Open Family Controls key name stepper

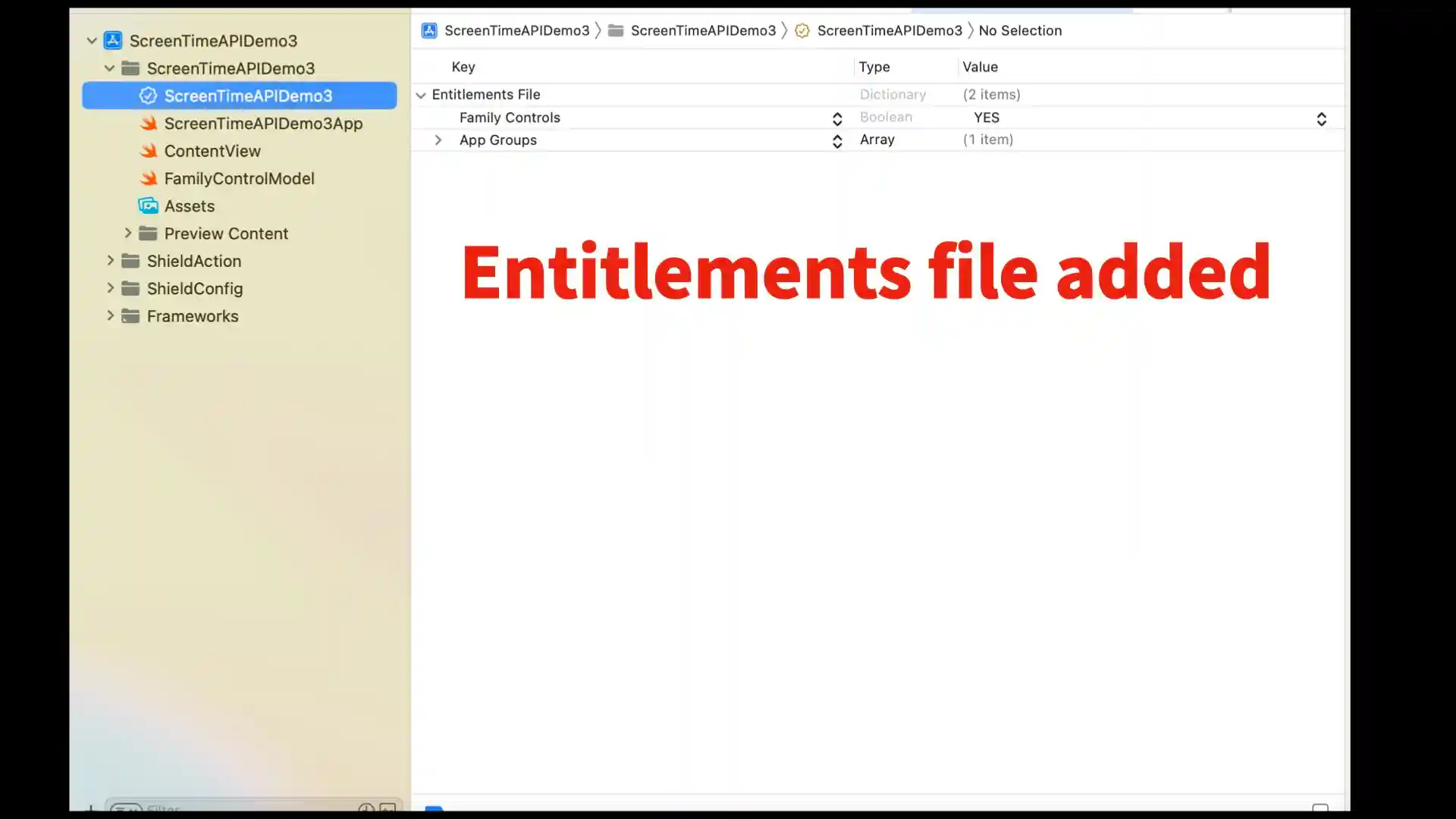click(x=836, y=118)
